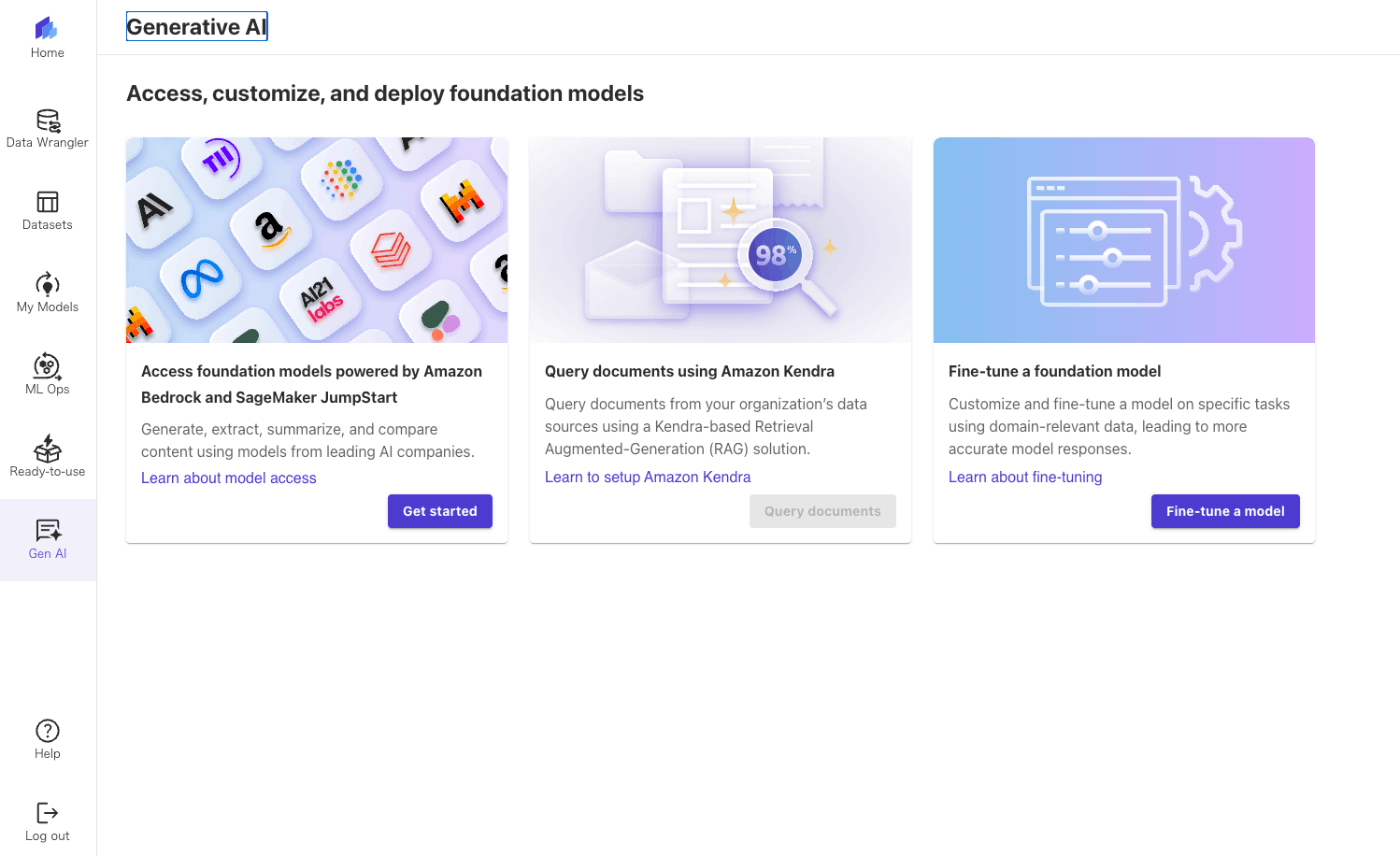The image size is (1400, 856).
Task: Click the 'Fine-tune a foundation model' card title
Action: (1055, 371)
